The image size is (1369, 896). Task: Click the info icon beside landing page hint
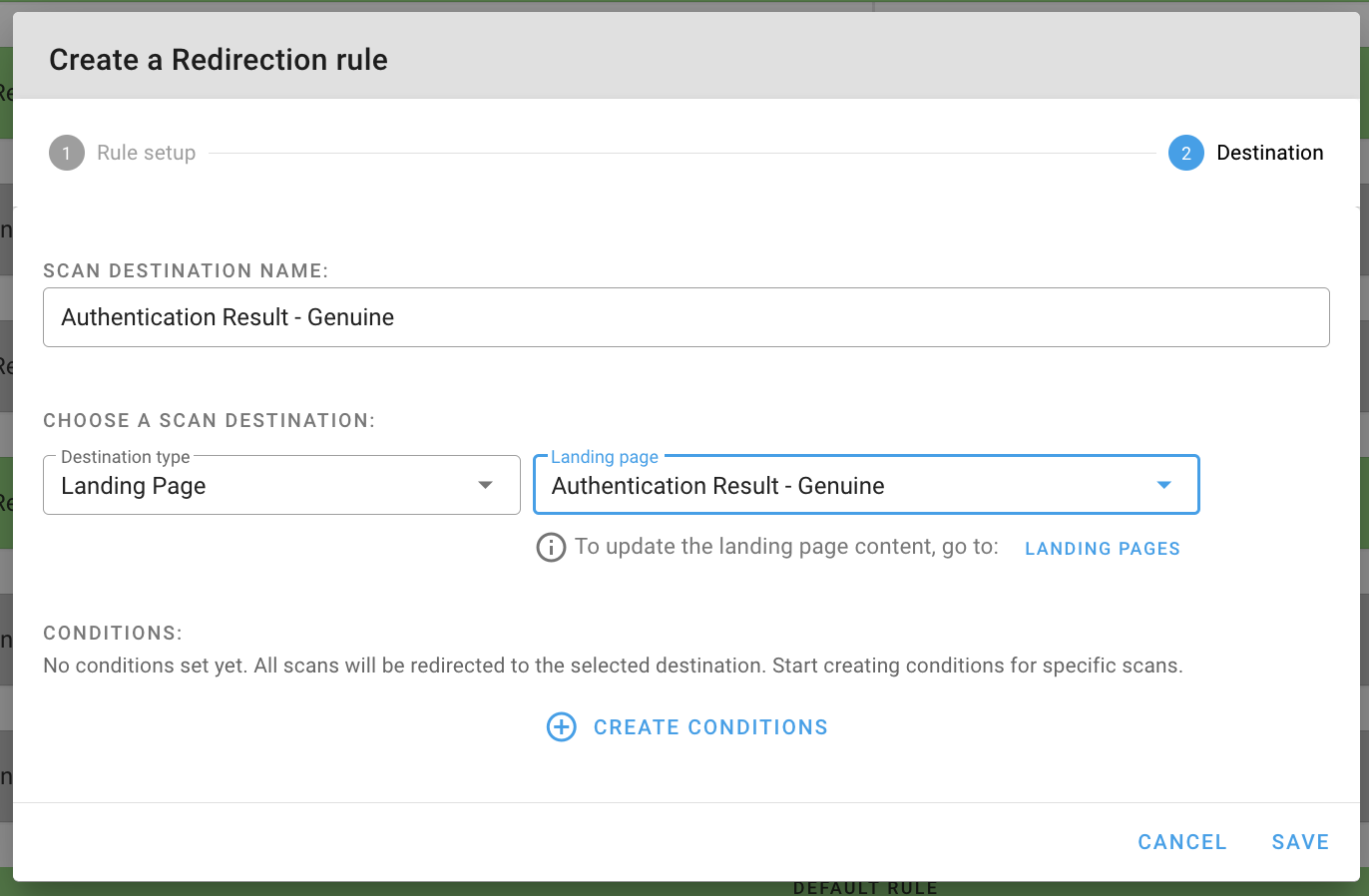click(x=551, y=548)
